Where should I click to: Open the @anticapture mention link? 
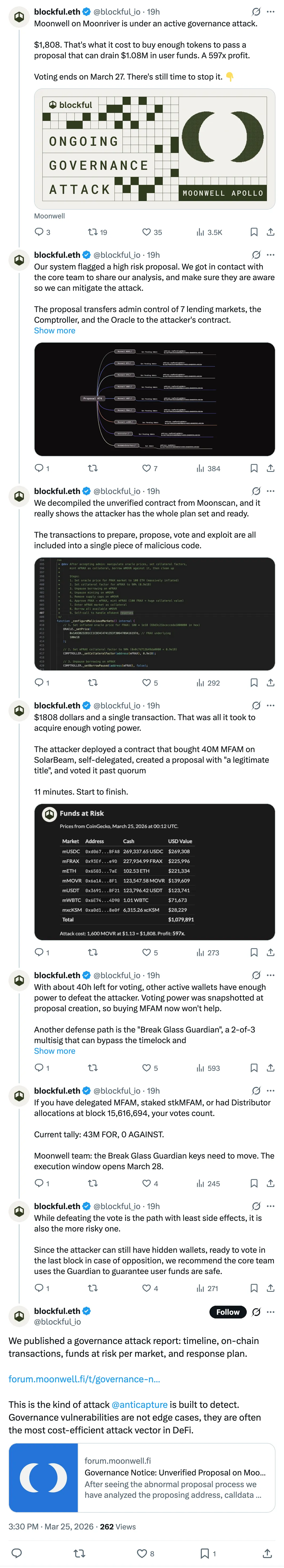pyautogui.click(x=139, y=1404)
